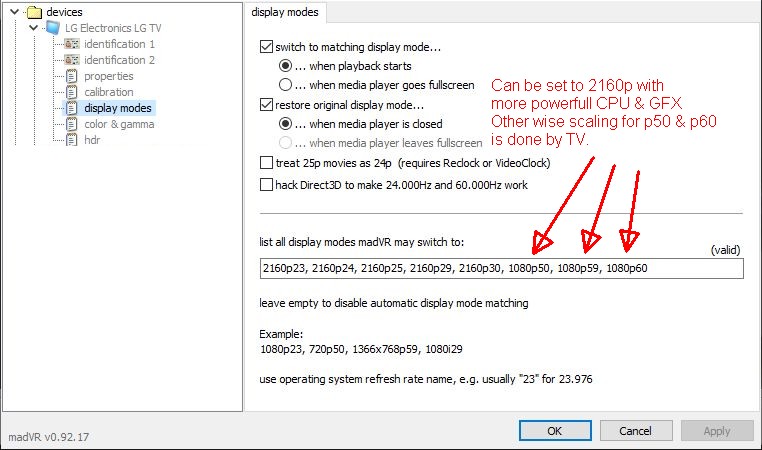762x450 pixels.
Task: Select identification 2 in tree
Action: click(x=119, y=60)
